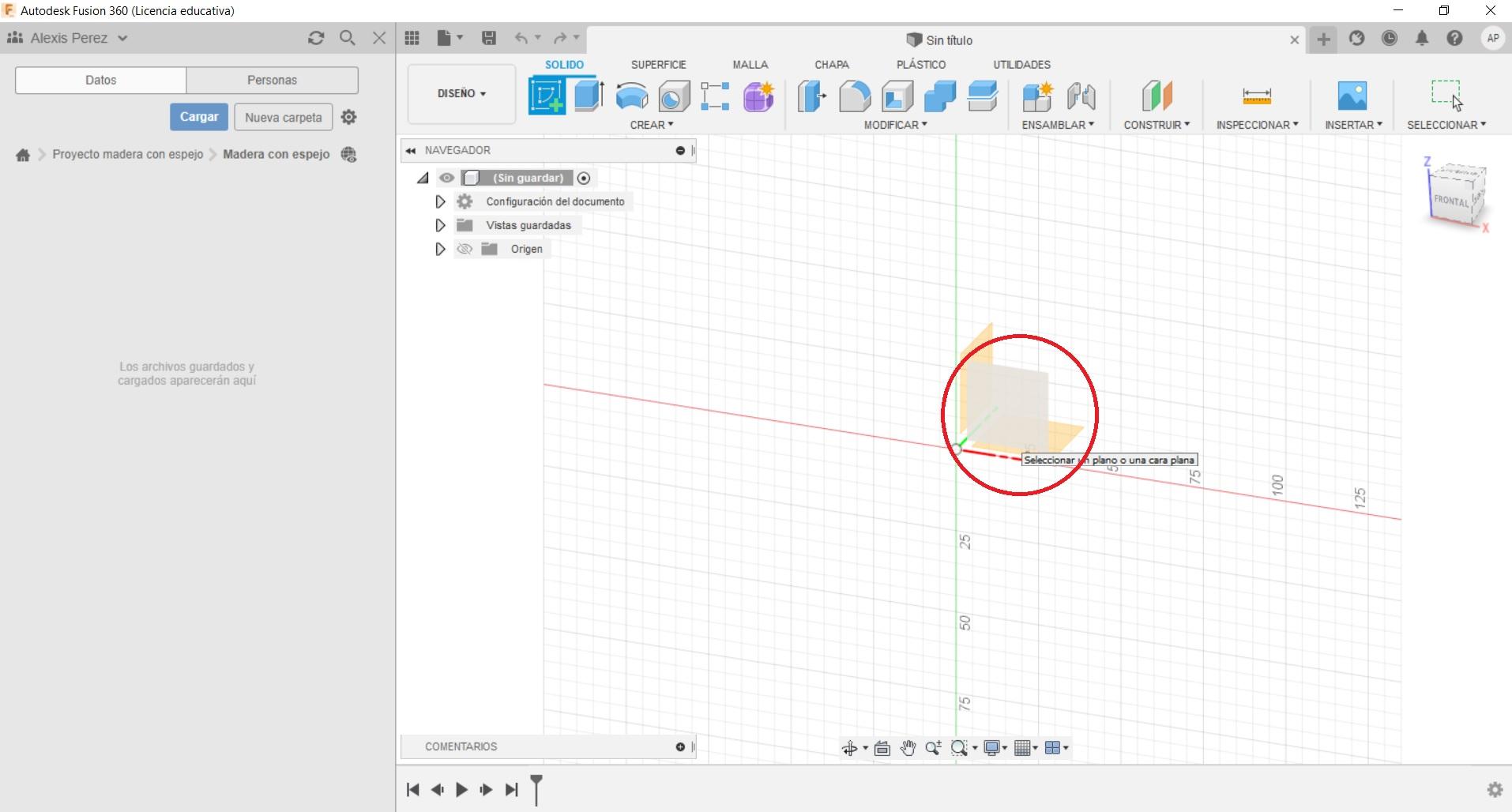This screenshot has height=812, width=1512.
Task: Click the Insert image icon
Action: 1352,96
